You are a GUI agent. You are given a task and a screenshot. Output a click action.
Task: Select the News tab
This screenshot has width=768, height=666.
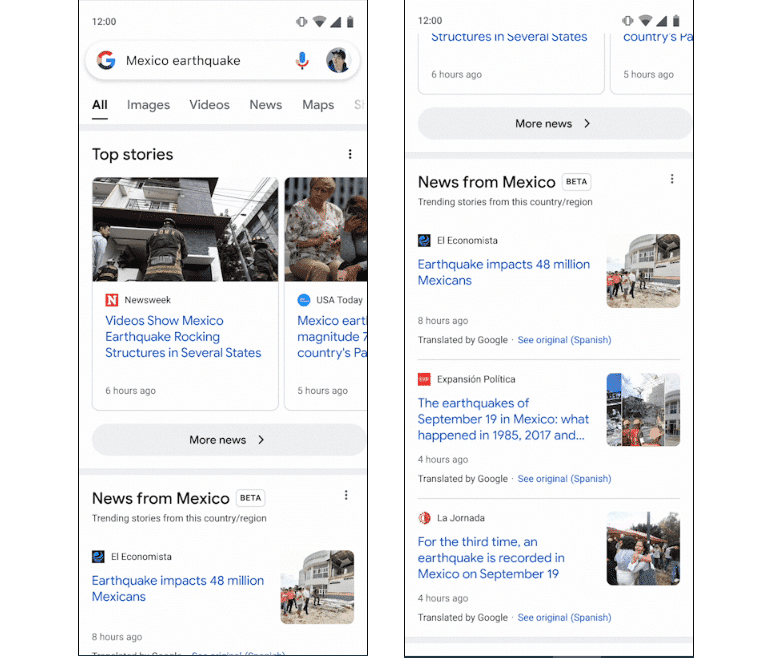(266, 105)
